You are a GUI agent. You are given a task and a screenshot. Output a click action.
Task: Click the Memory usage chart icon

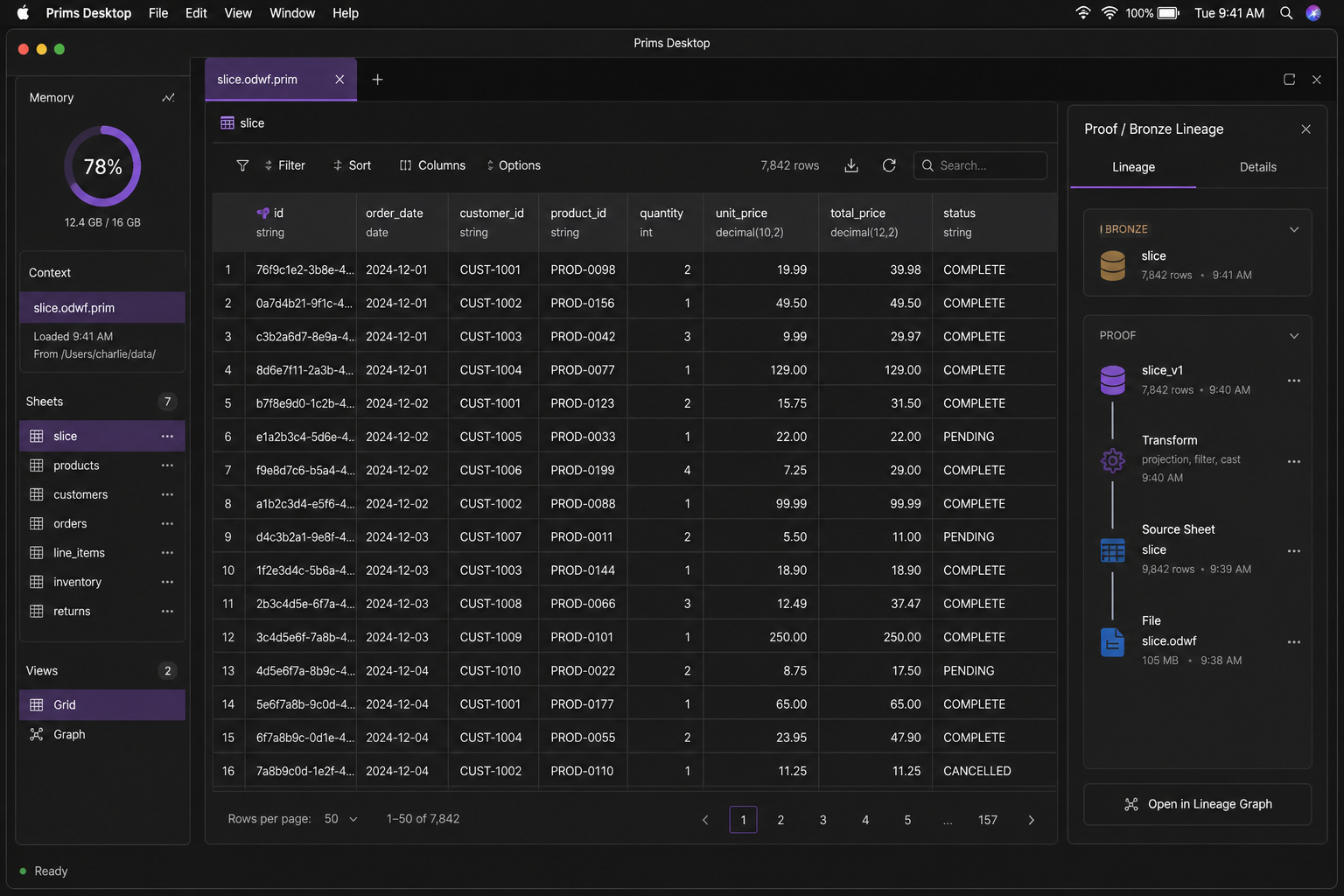[168, 98]
